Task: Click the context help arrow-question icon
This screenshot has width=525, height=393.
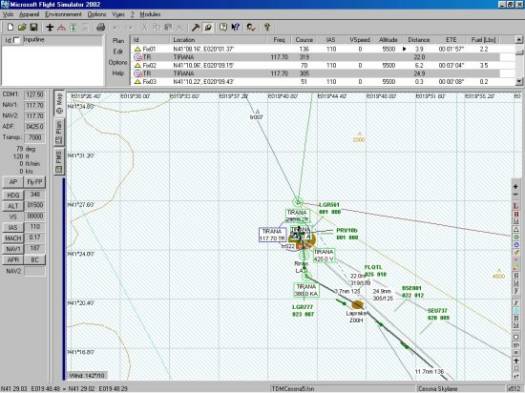Action: pos(235,27)
